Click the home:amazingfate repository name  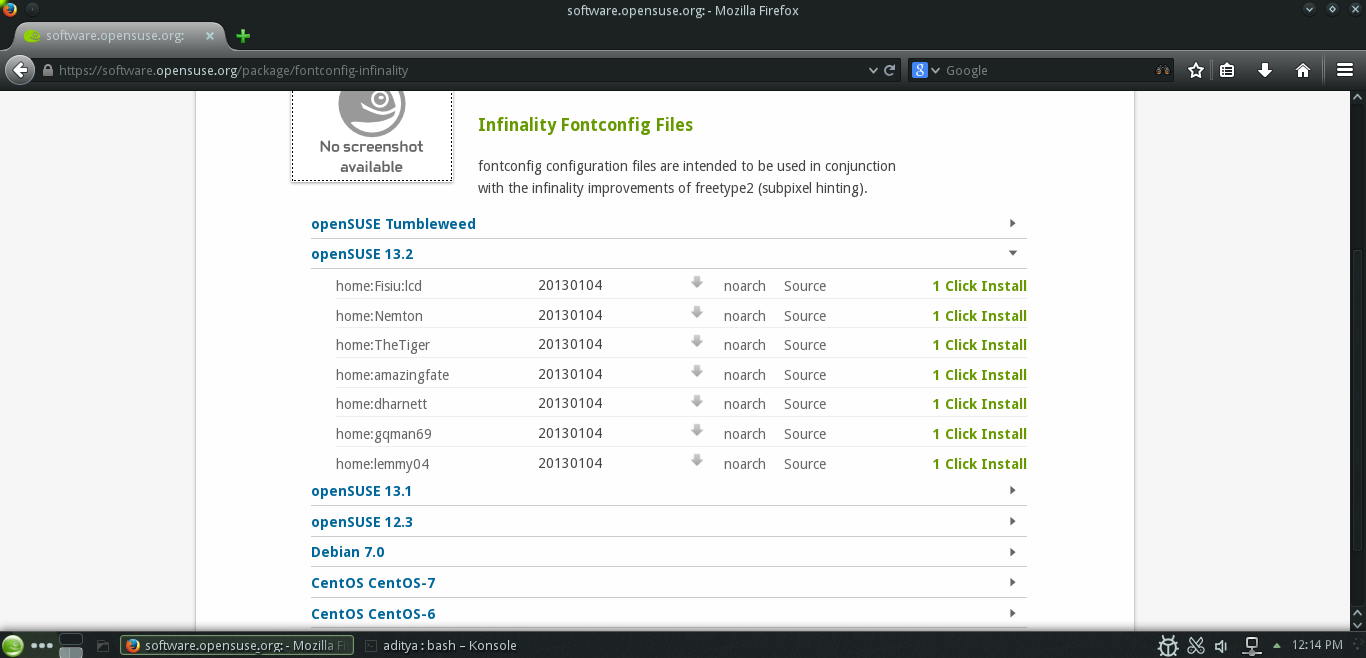[x=392, y=375]
